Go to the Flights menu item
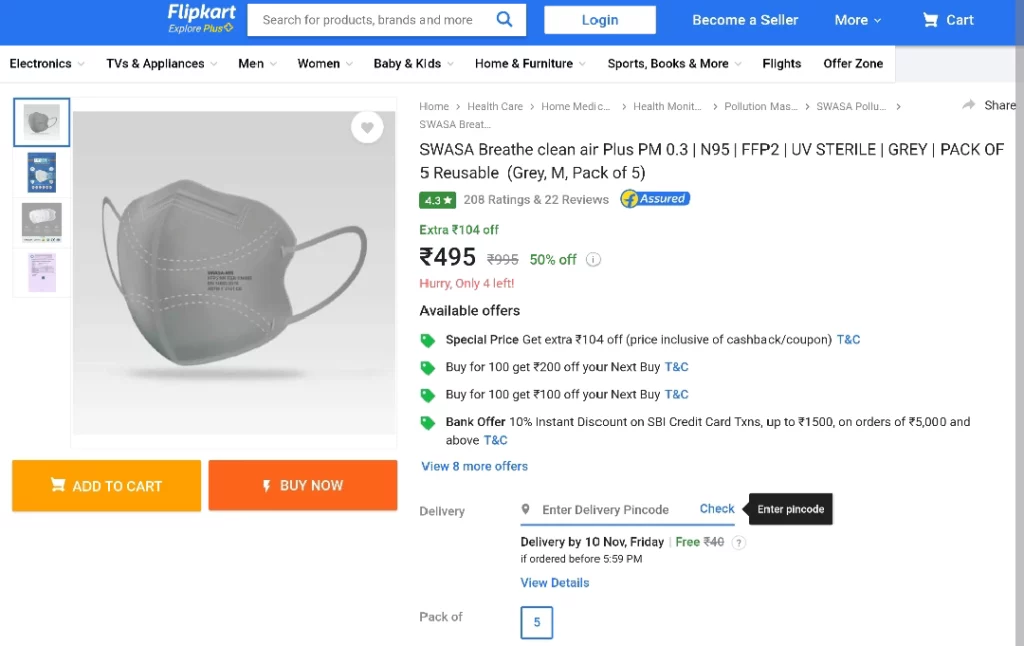The image size is (1024, 646). 781,63
